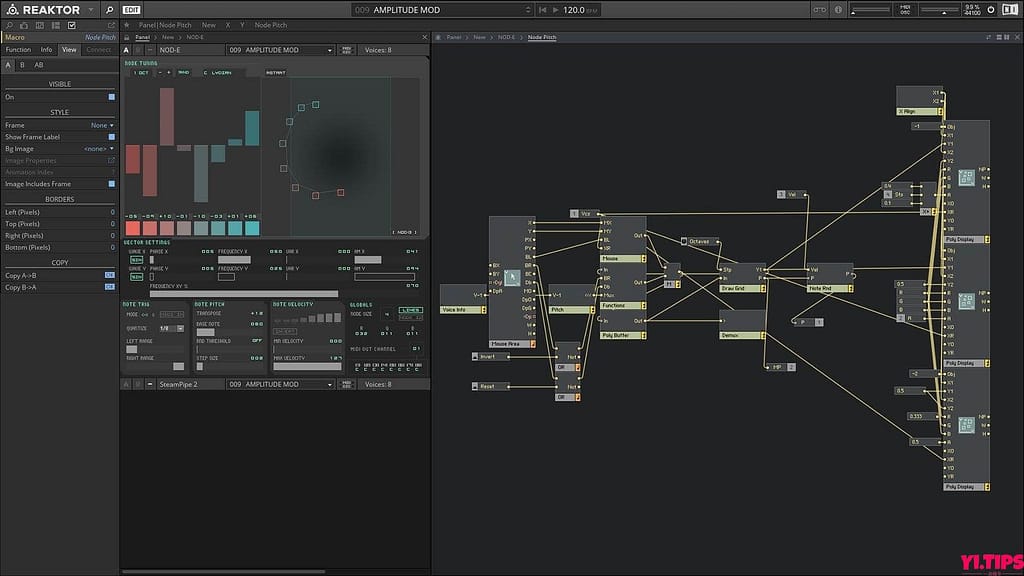The width and height of the screenshot is (1024, 576).
Task: Click the first red node color swatch
Action: point(132,228)
